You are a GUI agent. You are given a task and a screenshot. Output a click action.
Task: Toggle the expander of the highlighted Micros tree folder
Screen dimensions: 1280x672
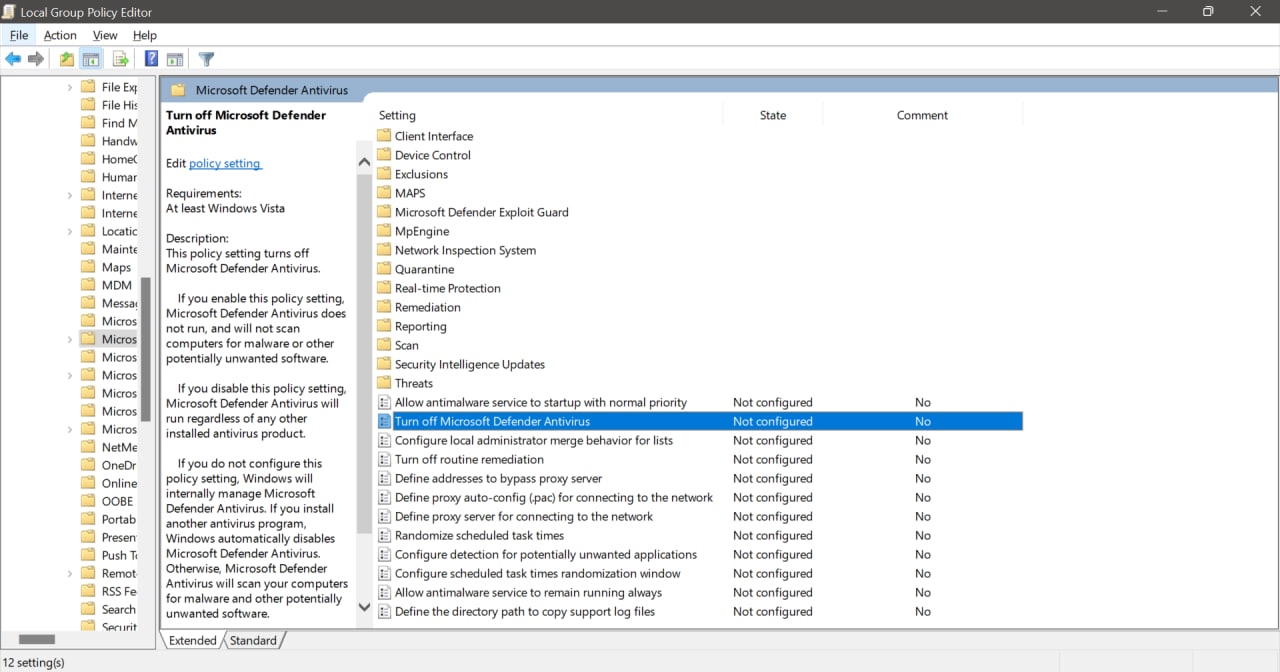tap(69, 339)
